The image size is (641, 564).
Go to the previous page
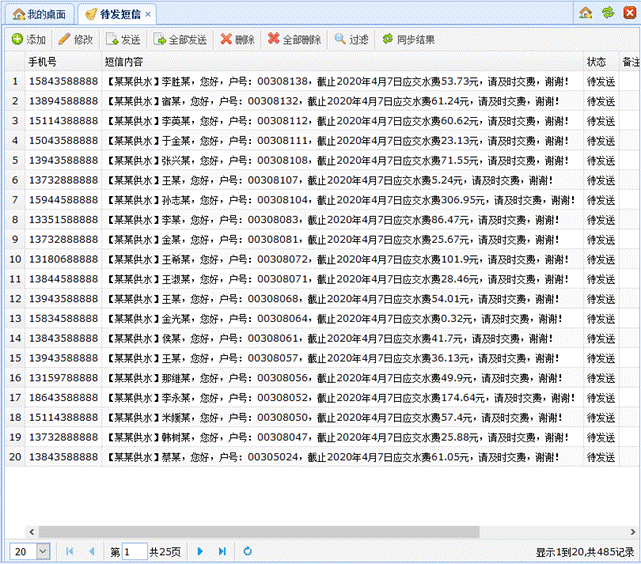pyautogui.click(x=92, y=552)
